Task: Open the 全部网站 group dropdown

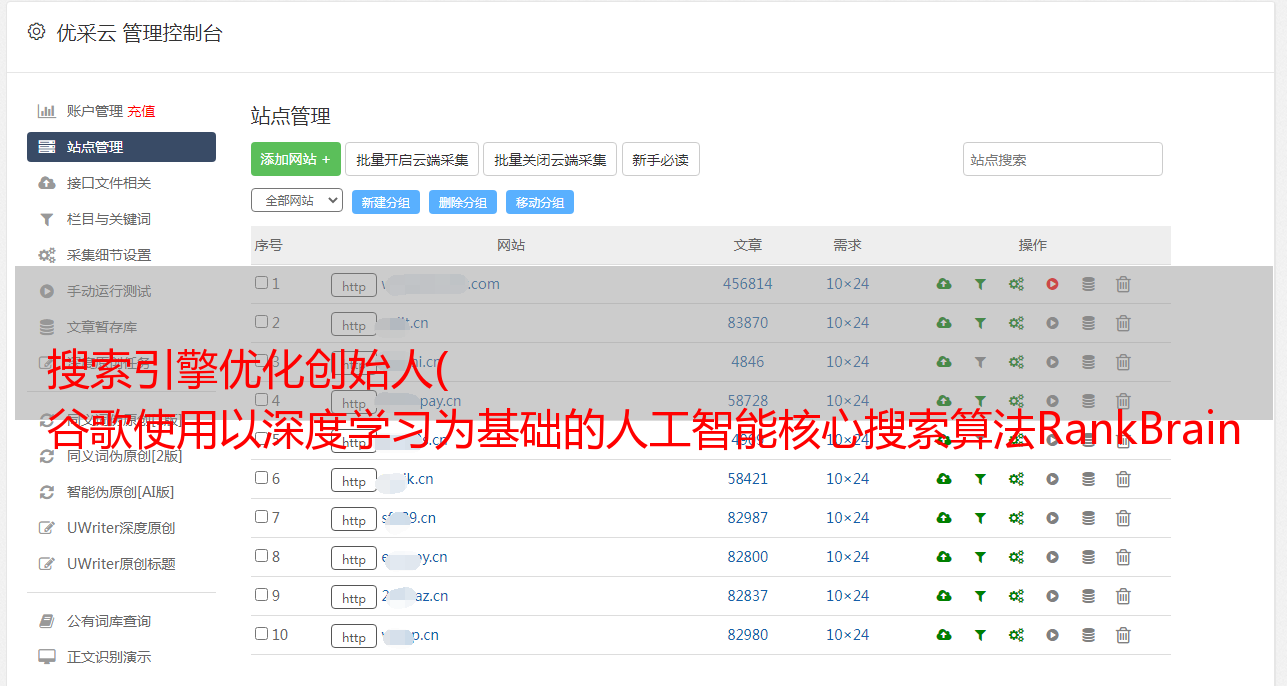Action: (296, 200)
